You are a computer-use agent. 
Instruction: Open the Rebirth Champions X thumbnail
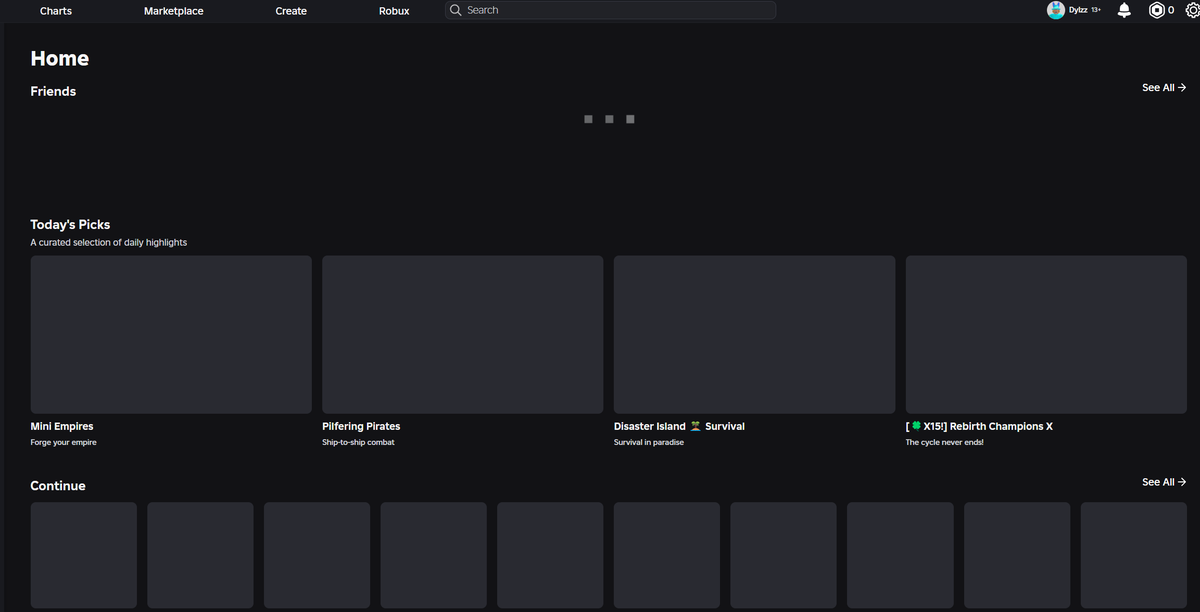tap(1046, 334)
